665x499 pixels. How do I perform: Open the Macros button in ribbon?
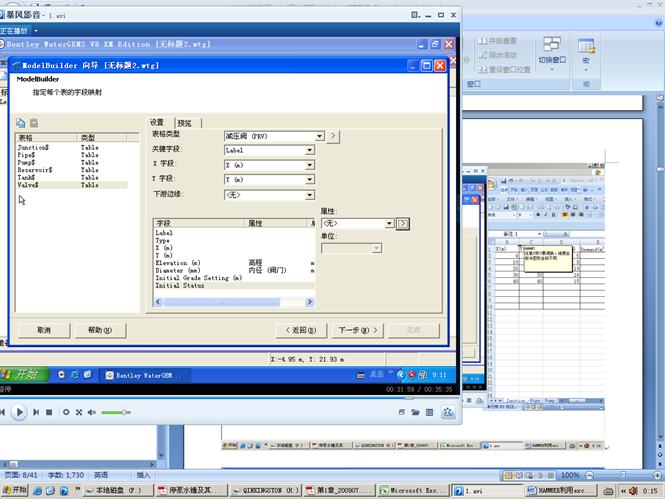(587, 51)
